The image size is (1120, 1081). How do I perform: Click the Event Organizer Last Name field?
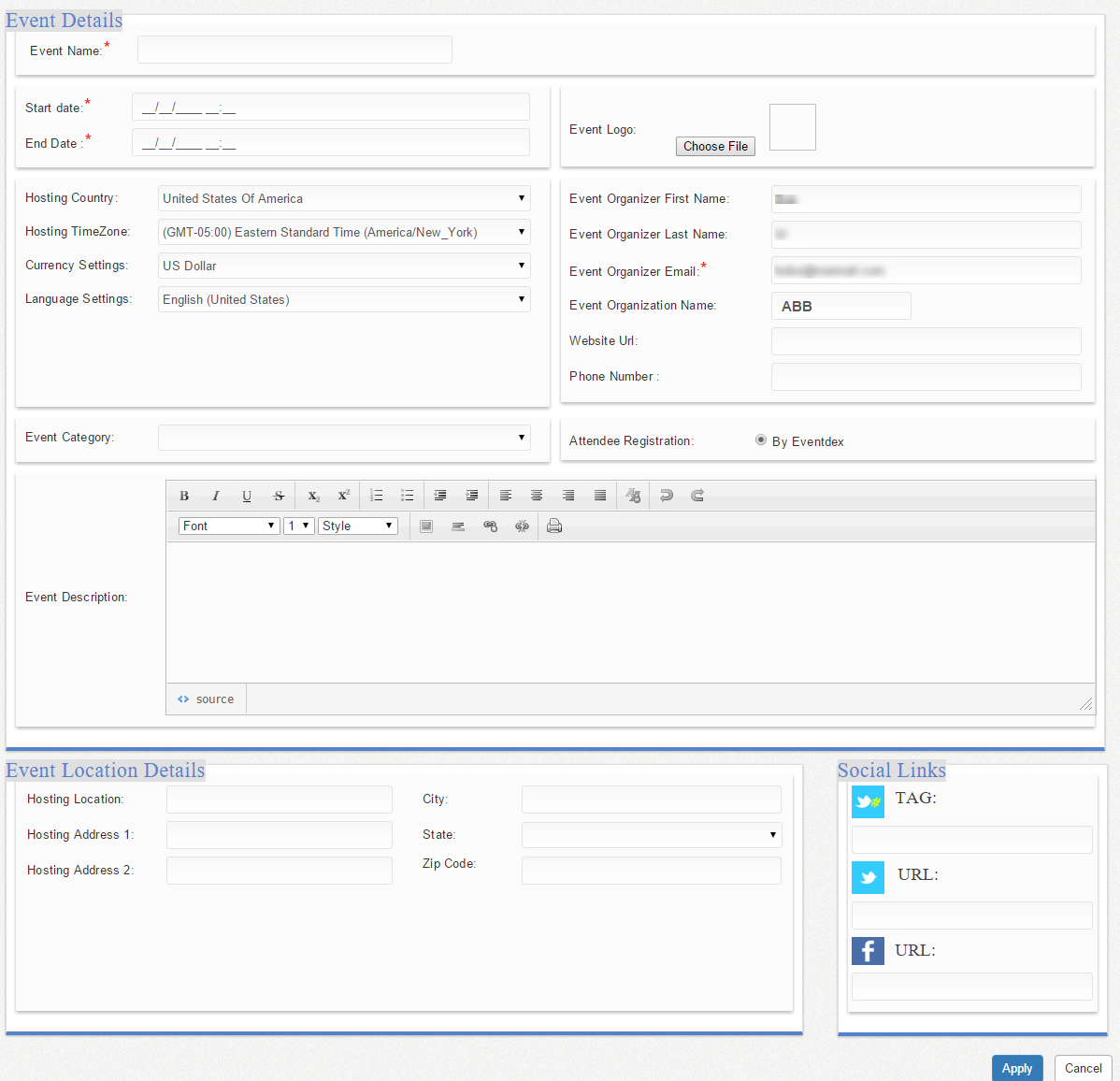click(926, 235)
